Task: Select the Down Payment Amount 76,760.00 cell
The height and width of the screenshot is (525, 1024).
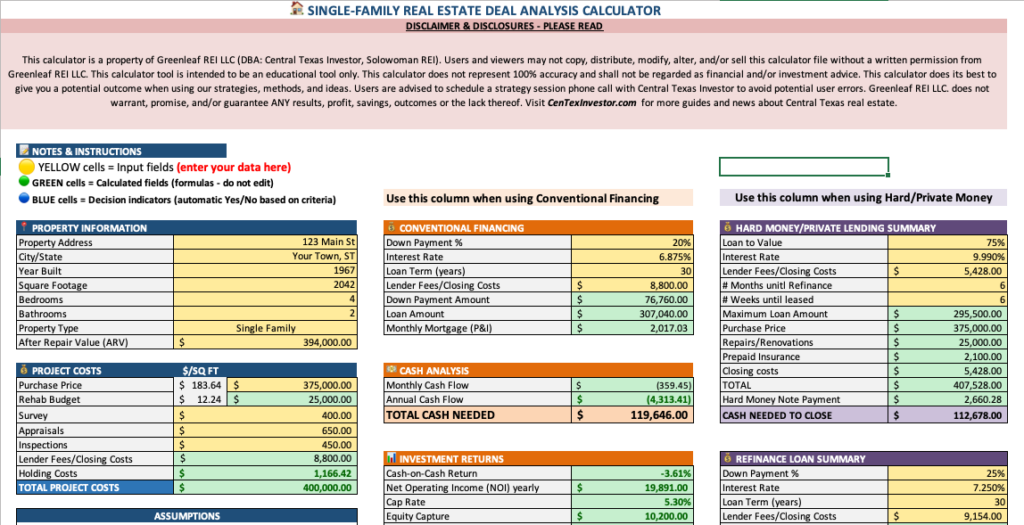Action: click(x=632, y=300)
